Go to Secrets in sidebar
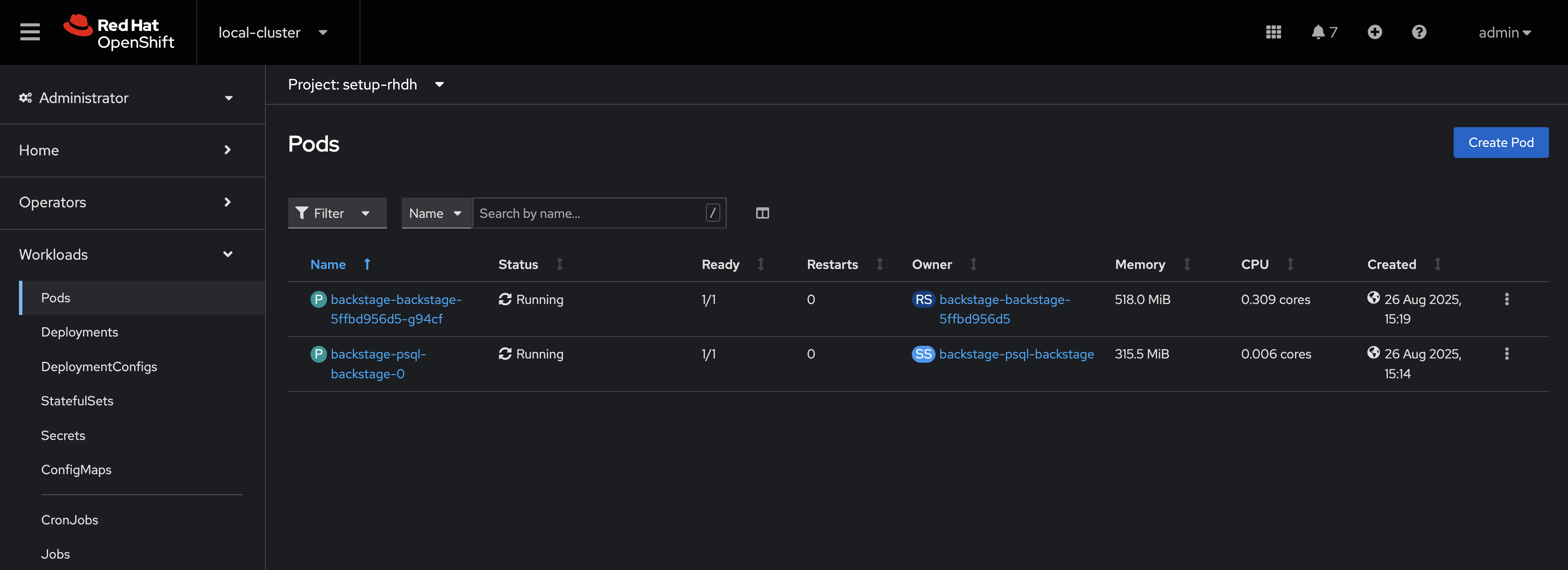The width and height of the screenshot is (1568, 570). click(x=63, y=435)
